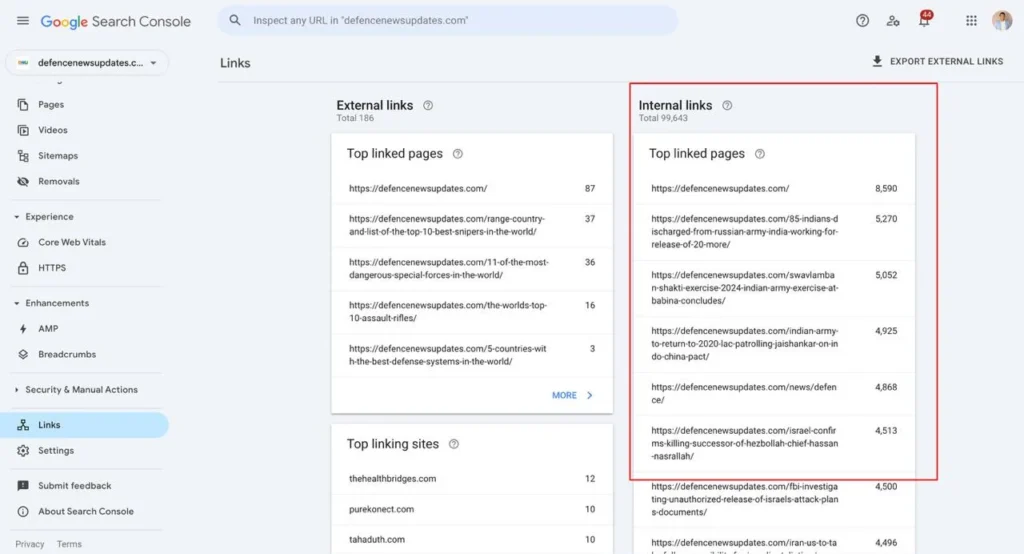The height and width of the screenshot is (554, 1024).
Task: Open help for external Top linked pages
Action: [458, 154]
